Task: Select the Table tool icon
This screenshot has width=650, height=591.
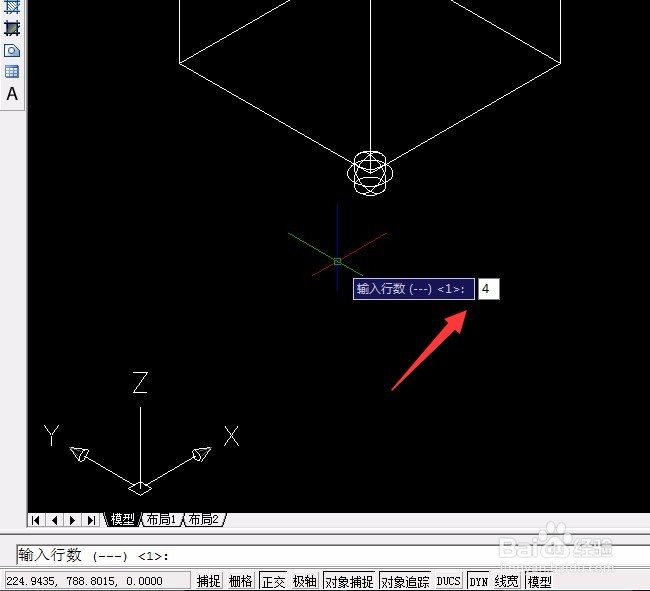Action: 12,72
